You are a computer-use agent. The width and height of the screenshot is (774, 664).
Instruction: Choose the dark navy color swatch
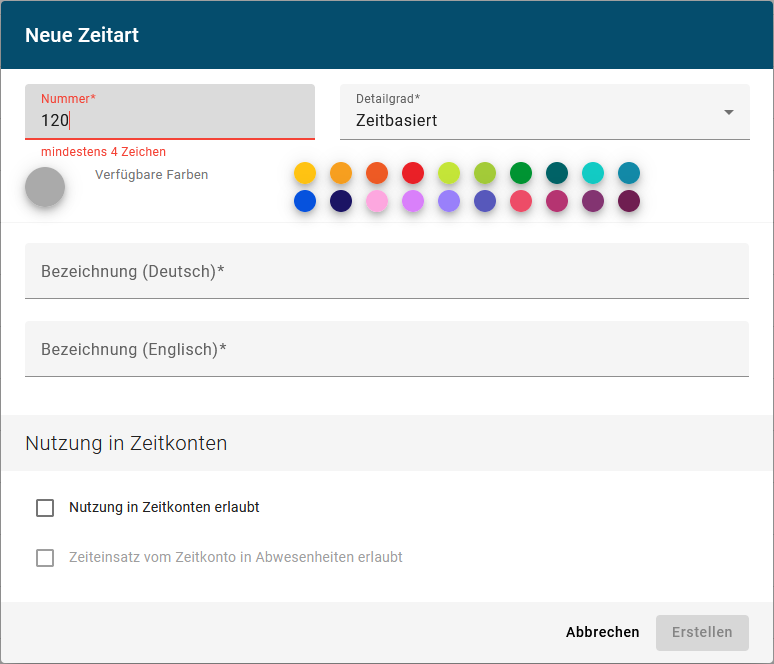[x=341, y=201]
